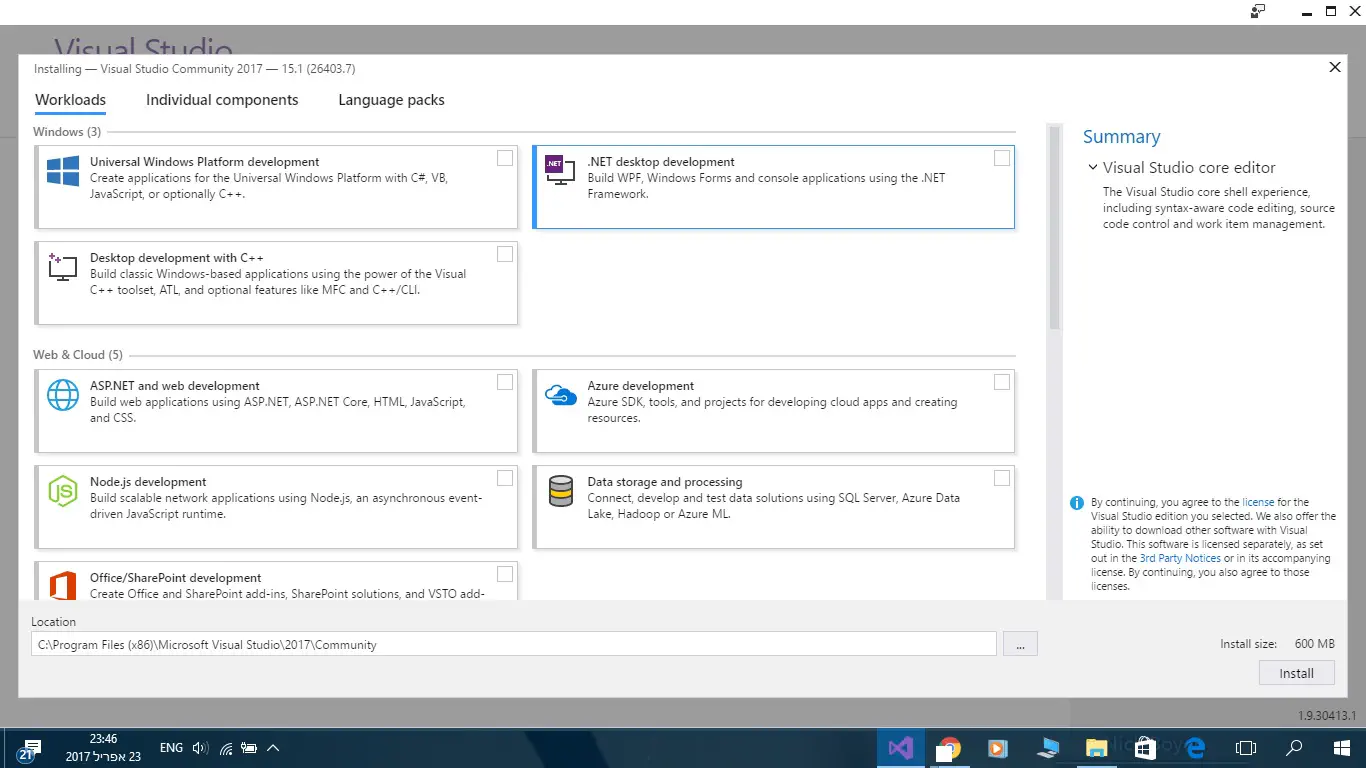Collapse the Visual Studio core editor summary
1366x768 pixels.
[1093, 168]
